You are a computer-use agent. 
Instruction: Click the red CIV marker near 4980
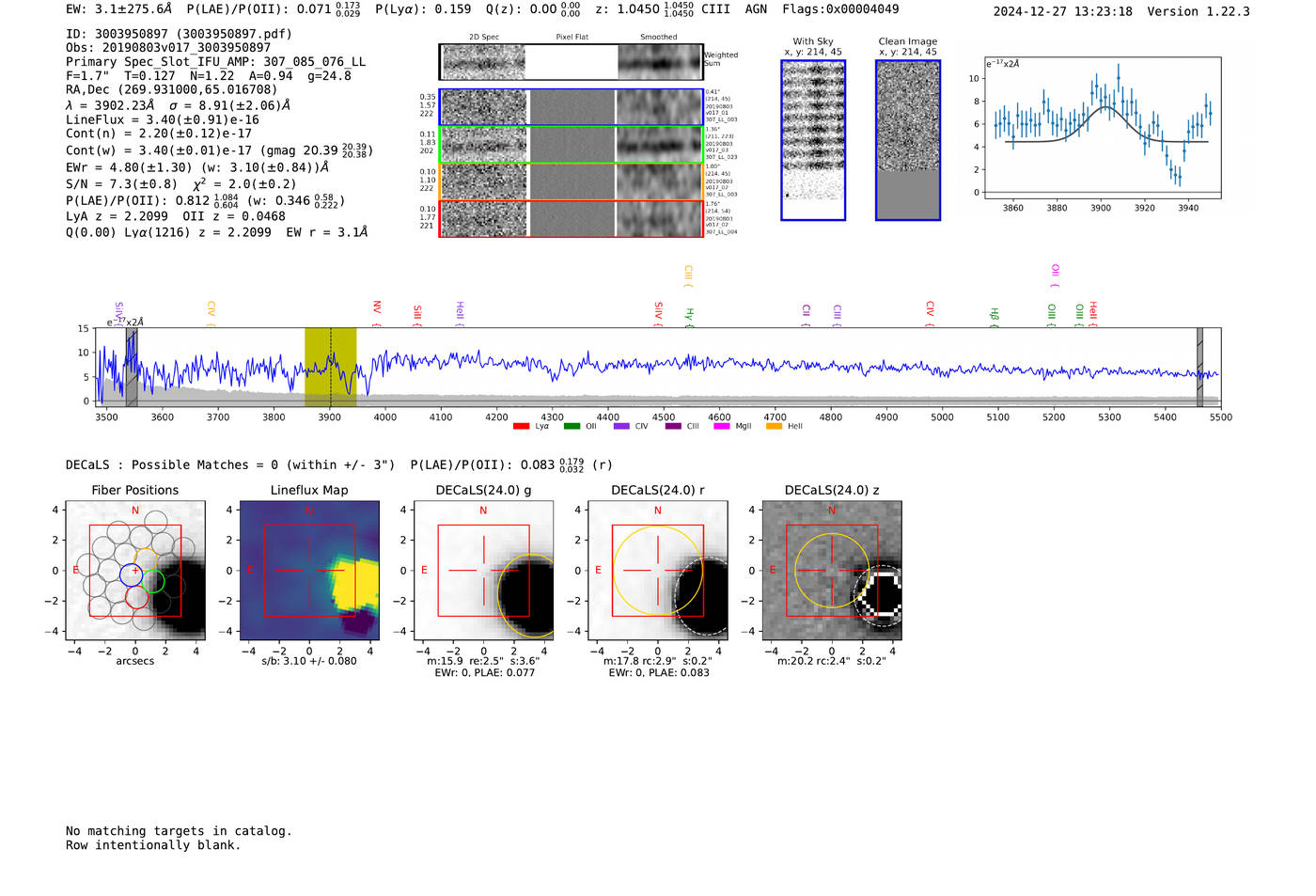930,313
